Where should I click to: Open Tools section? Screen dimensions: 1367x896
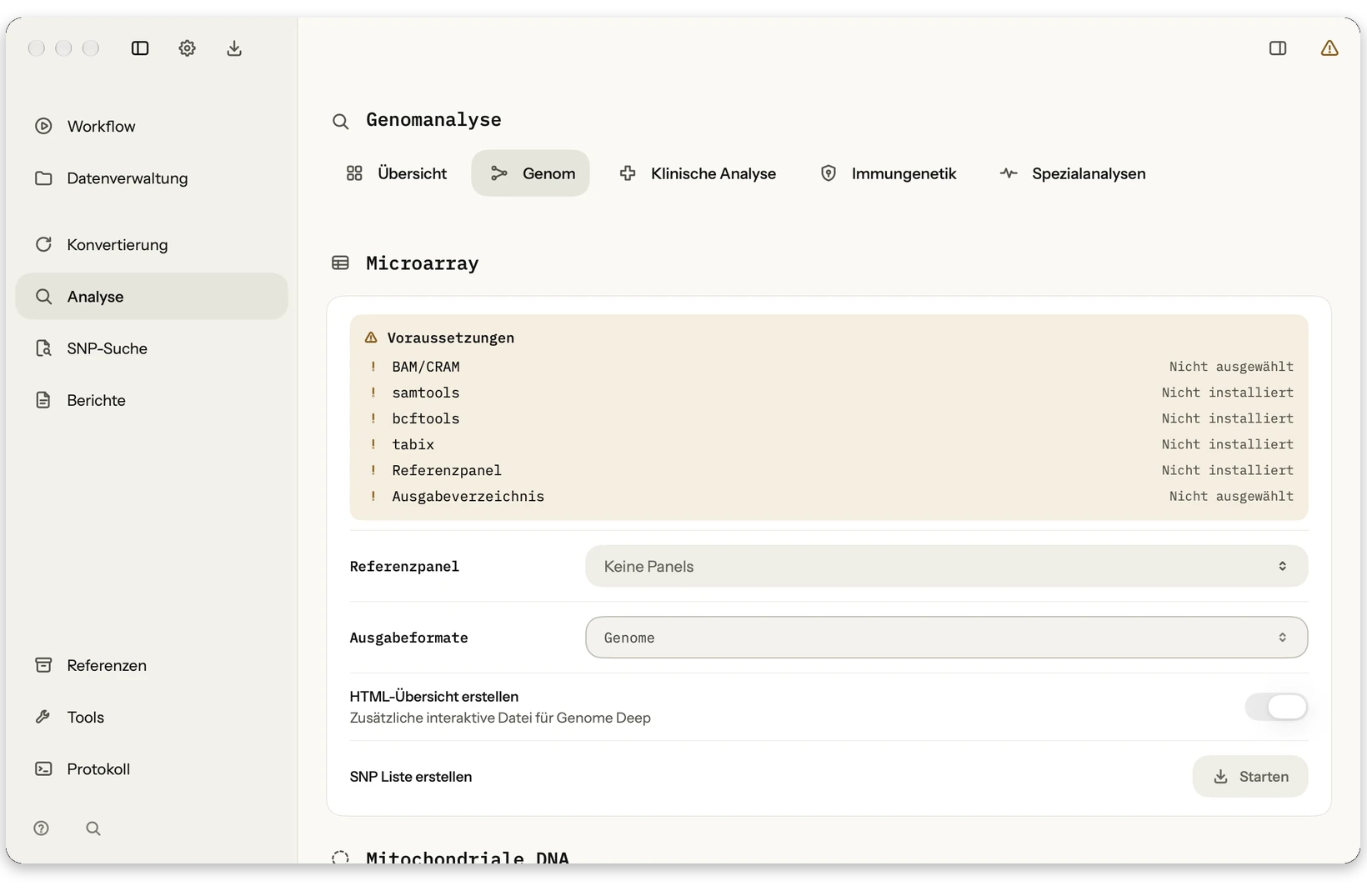[152, 717]
